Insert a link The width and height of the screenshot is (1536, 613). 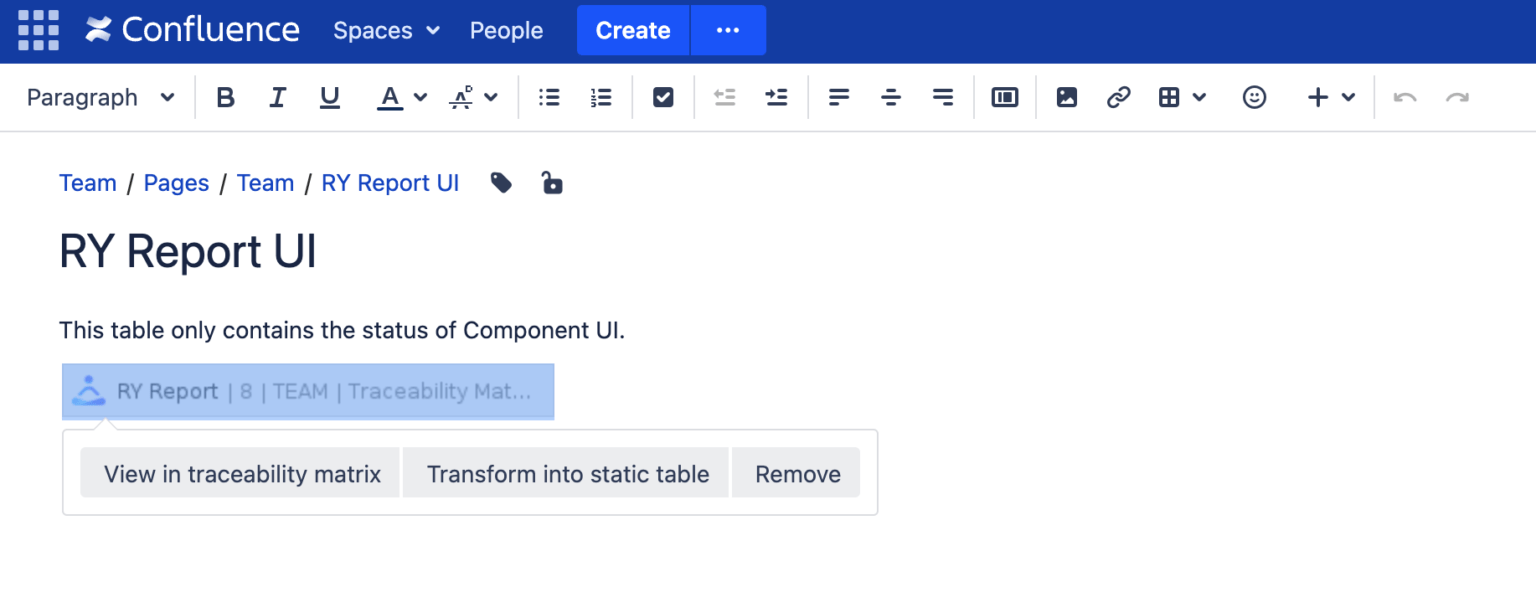pyautogui.click(x=1117, y=97)
